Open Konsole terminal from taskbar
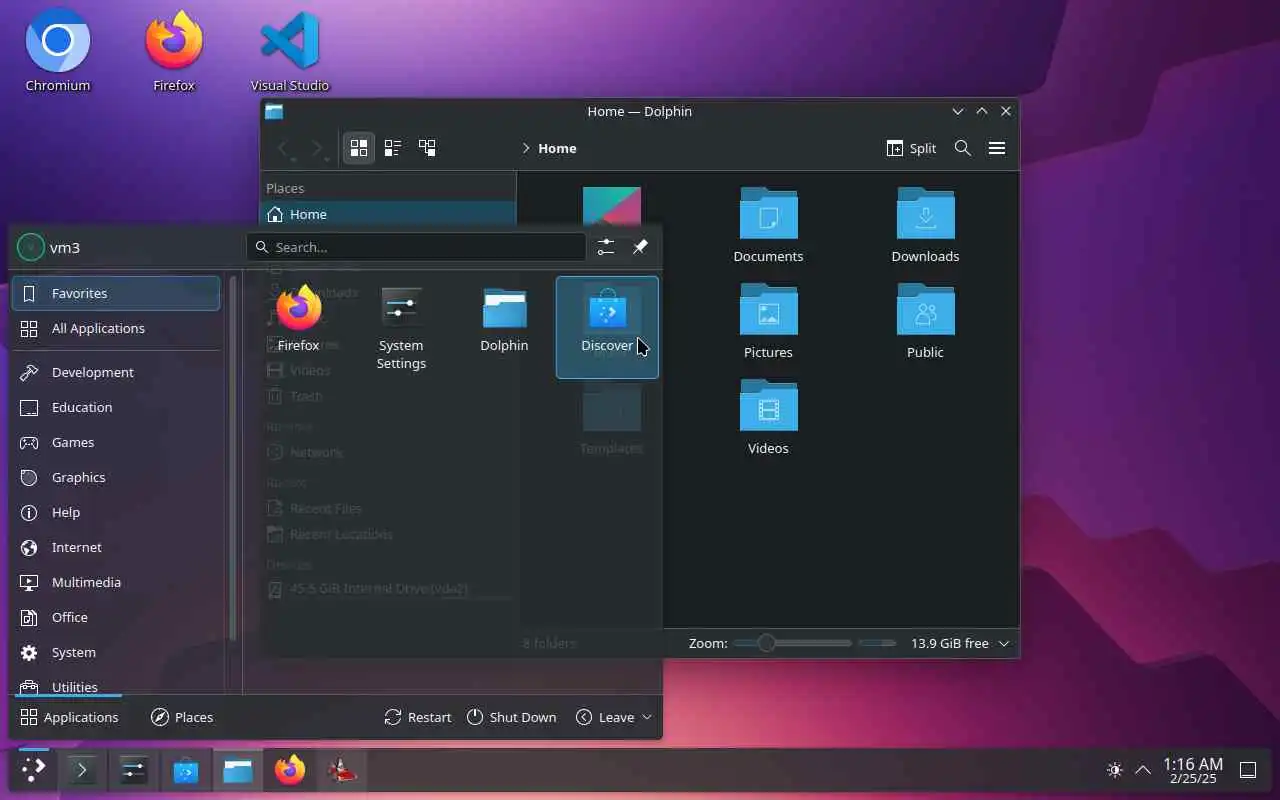 click(82, 770)
